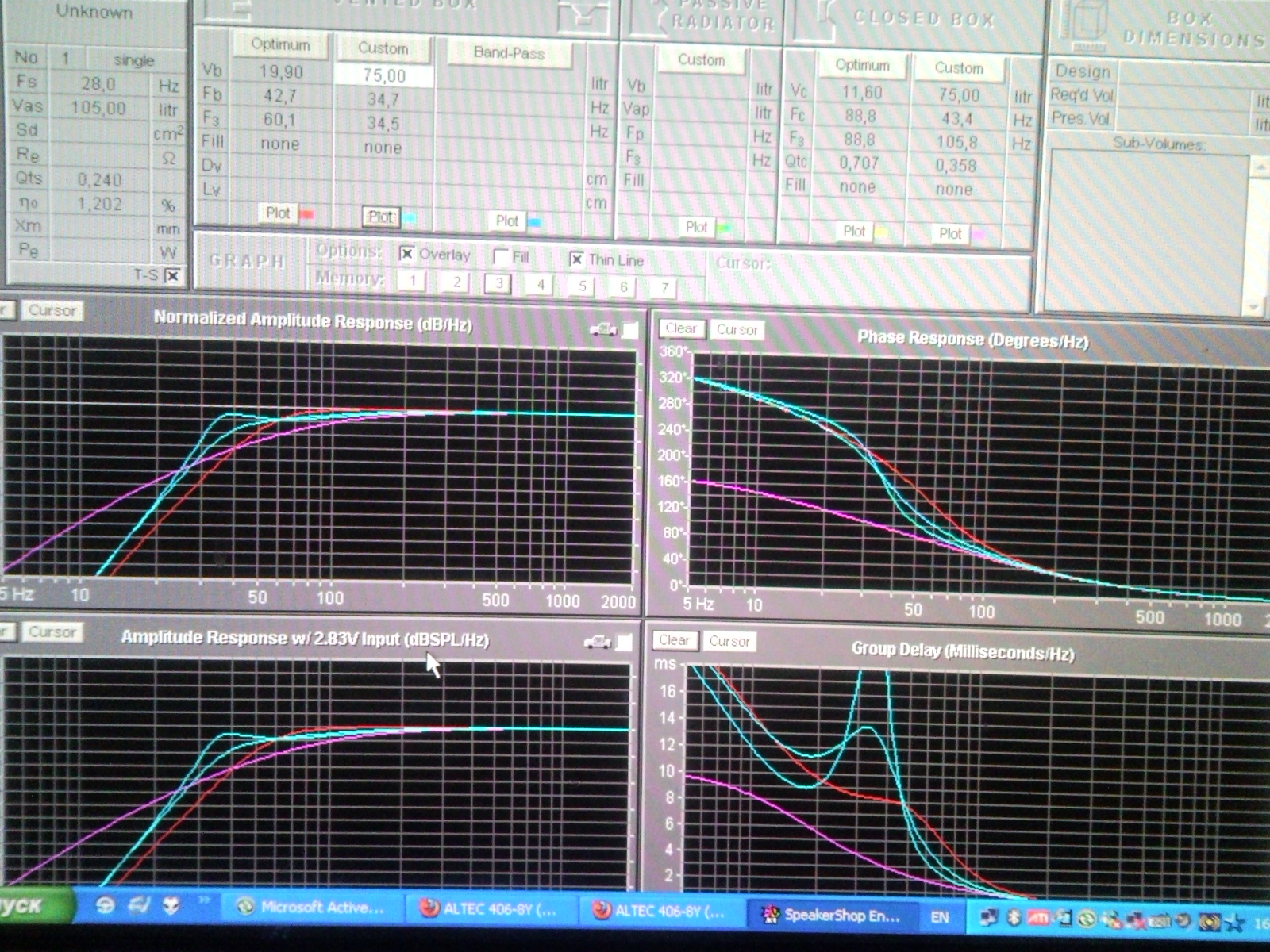The height and width of the screenshot is (952, 1270).
Task: Click printer icon on Amplitude Response 2.83V graph
Action: click(597, 642)
